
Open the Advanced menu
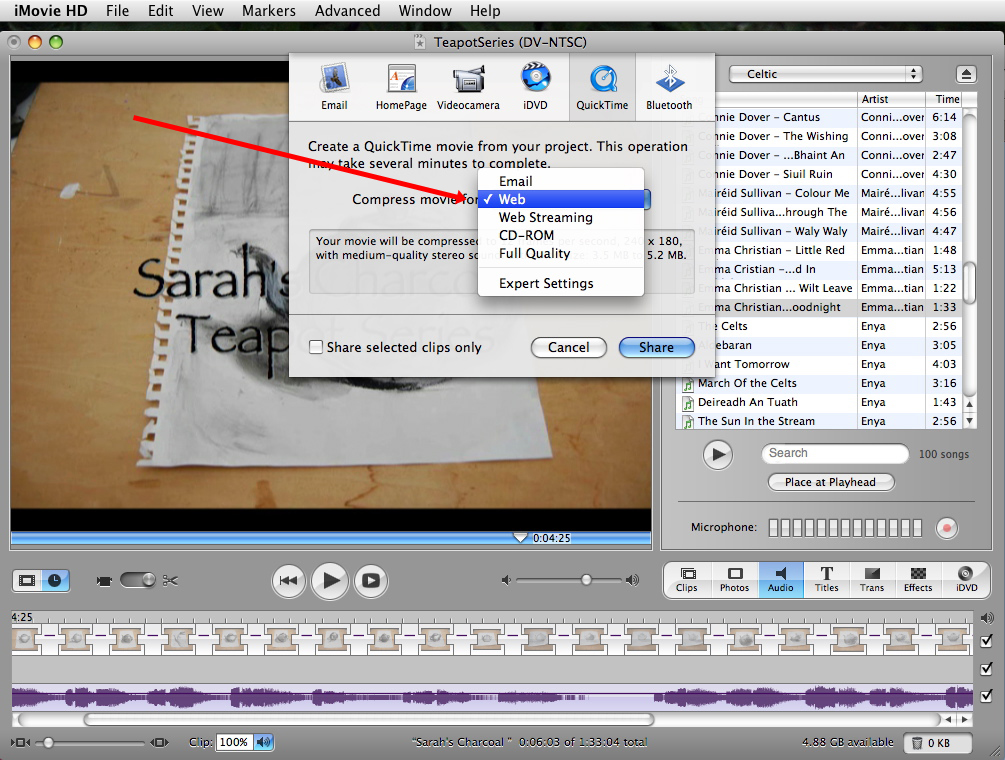347,11
